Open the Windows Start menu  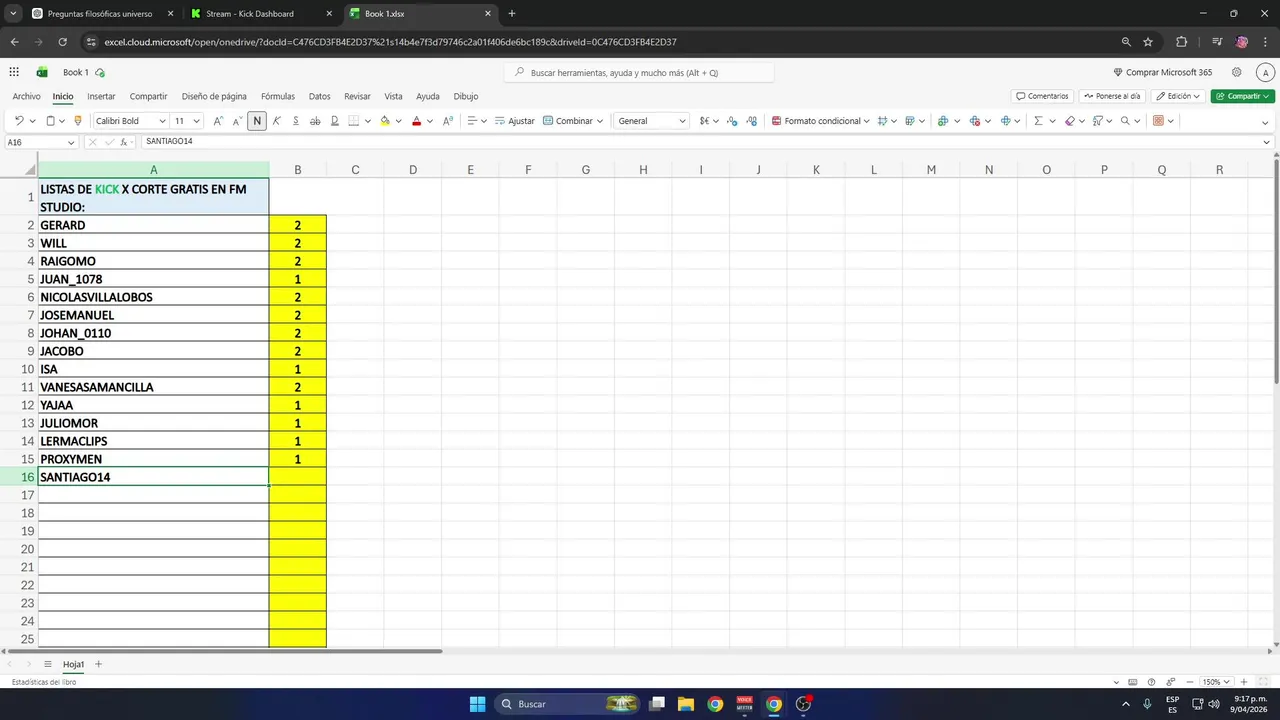coord(477,704)
